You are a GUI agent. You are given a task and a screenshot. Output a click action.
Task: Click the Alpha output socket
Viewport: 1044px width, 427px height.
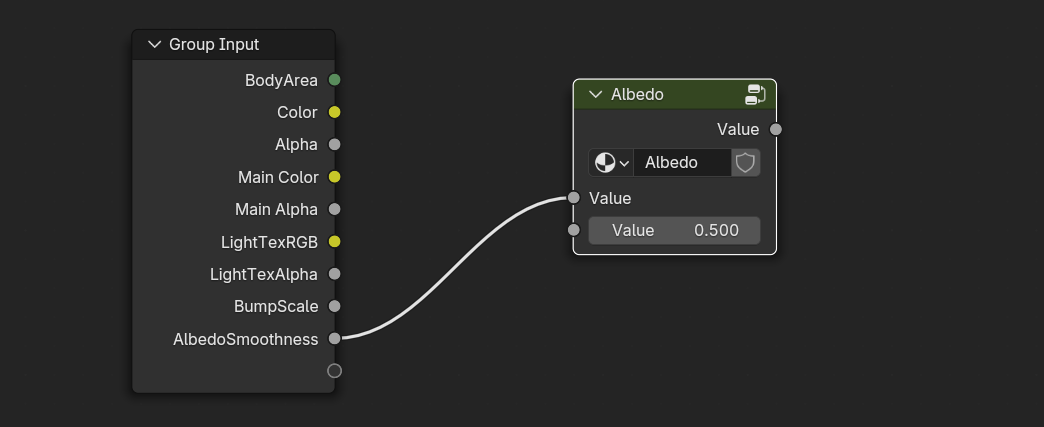[x=335, y=145]
